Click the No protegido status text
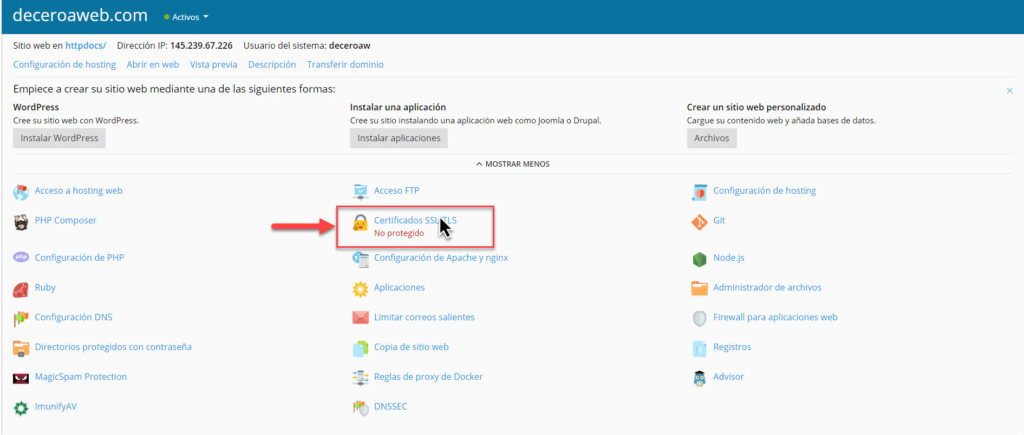This screenshot has height=435, width=1024. point(399,233)
